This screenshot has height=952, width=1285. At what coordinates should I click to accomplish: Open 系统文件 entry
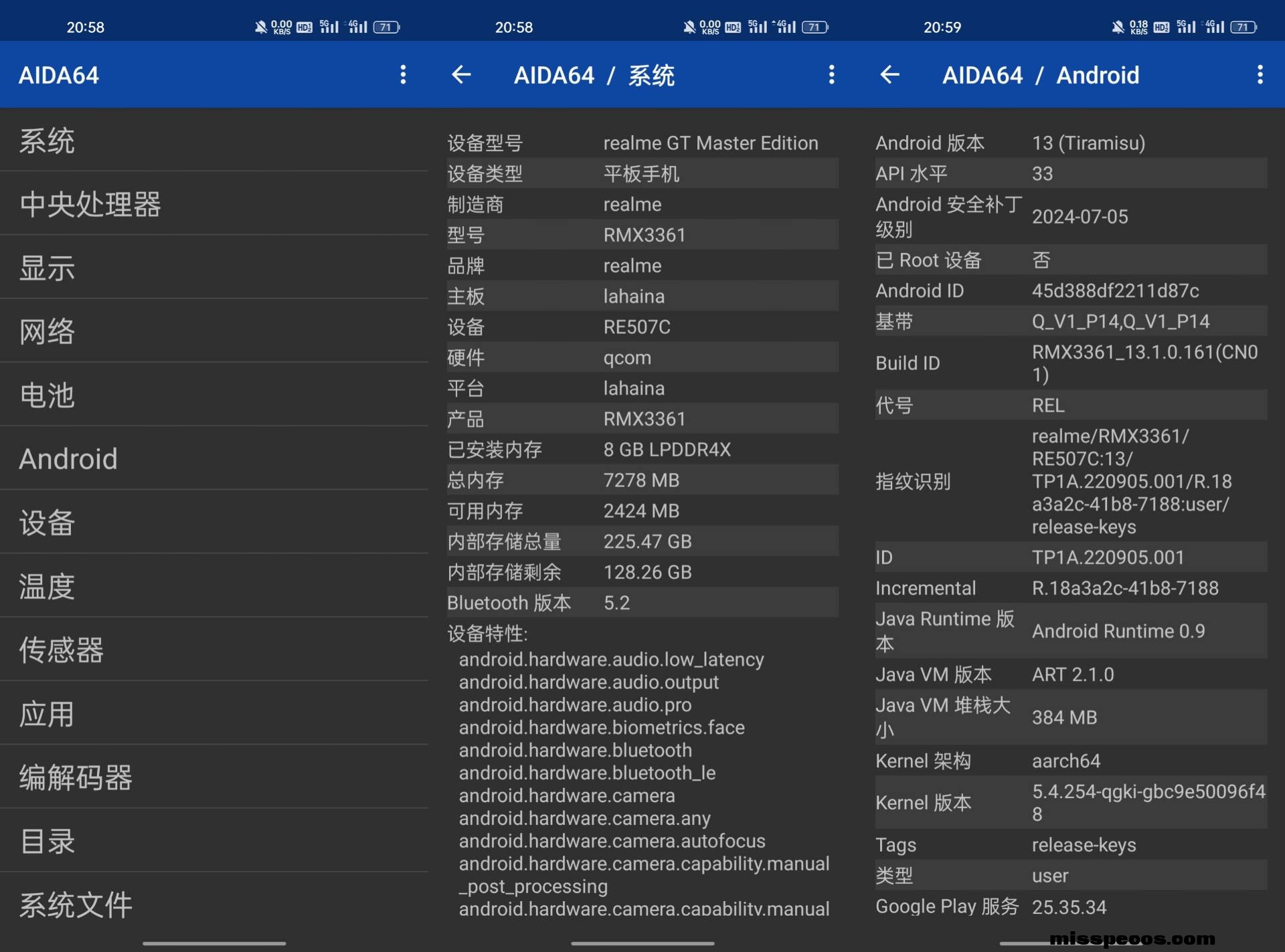click(x=76, y=905)
